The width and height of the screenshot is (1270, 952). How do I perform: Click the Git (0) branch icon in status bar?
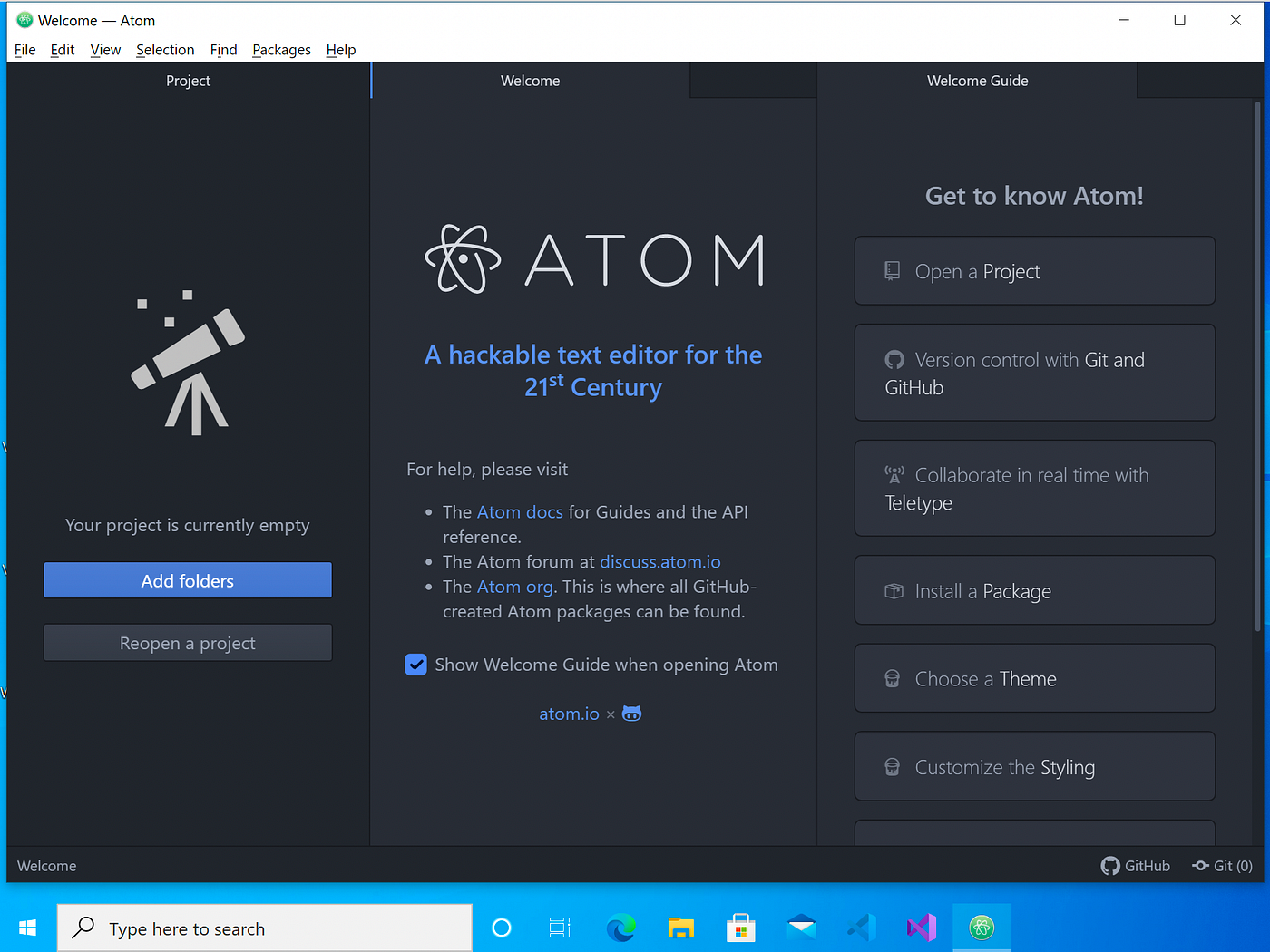(x=1199, y=866)
